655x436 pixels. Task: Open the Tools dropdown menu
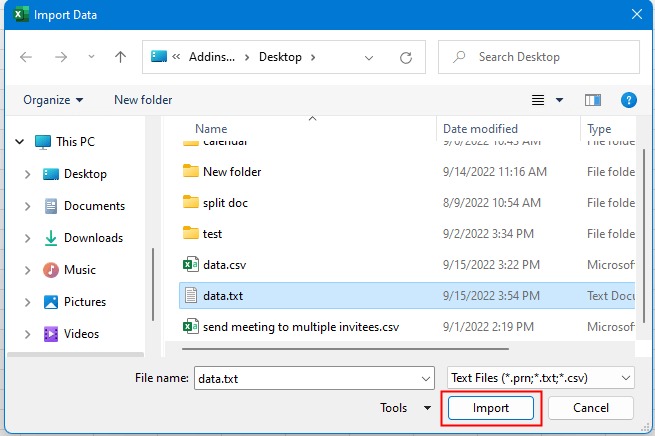tap(405, 408)
